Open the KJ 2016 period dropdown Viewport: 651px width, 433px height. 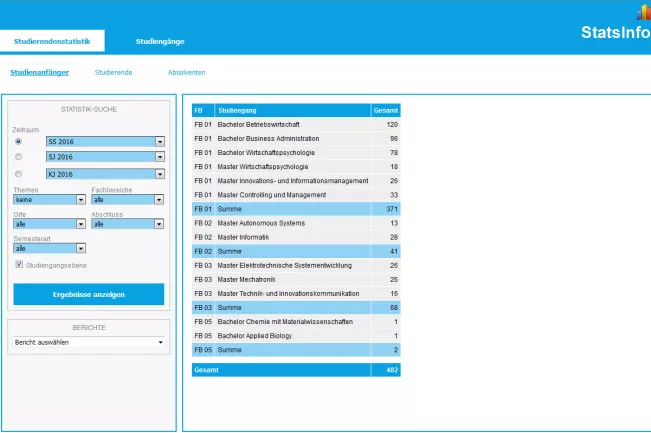coord(160,174)
